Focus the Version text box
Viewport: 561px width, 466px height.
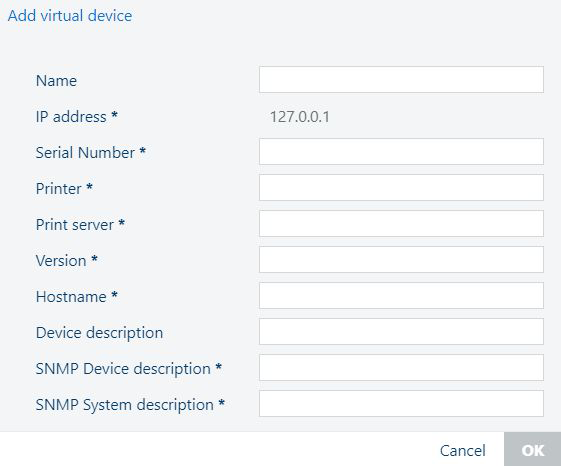click(401, 259)
